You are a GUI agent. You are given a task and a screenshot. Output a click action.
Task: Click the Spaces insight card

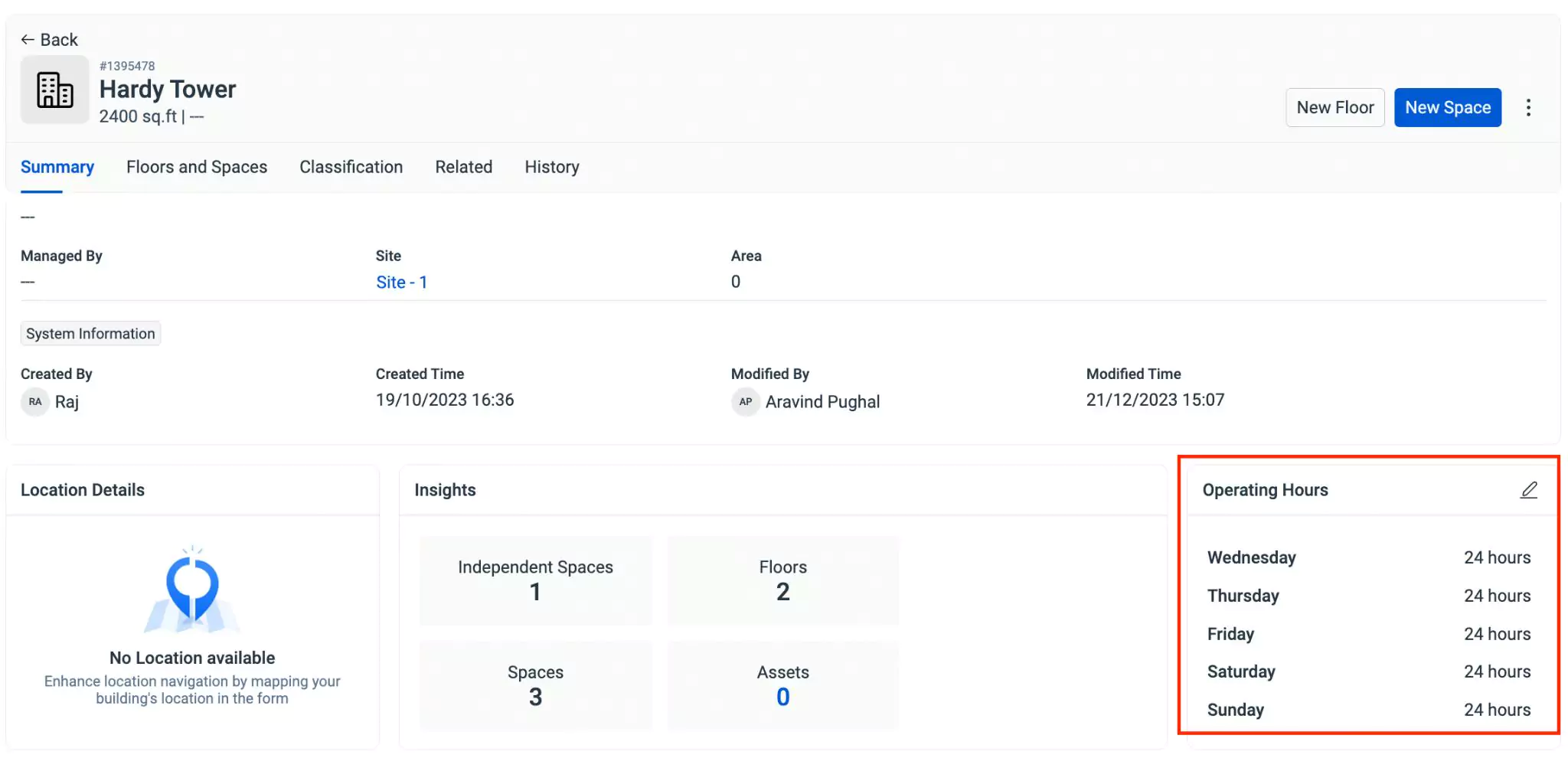click(535, 685)
